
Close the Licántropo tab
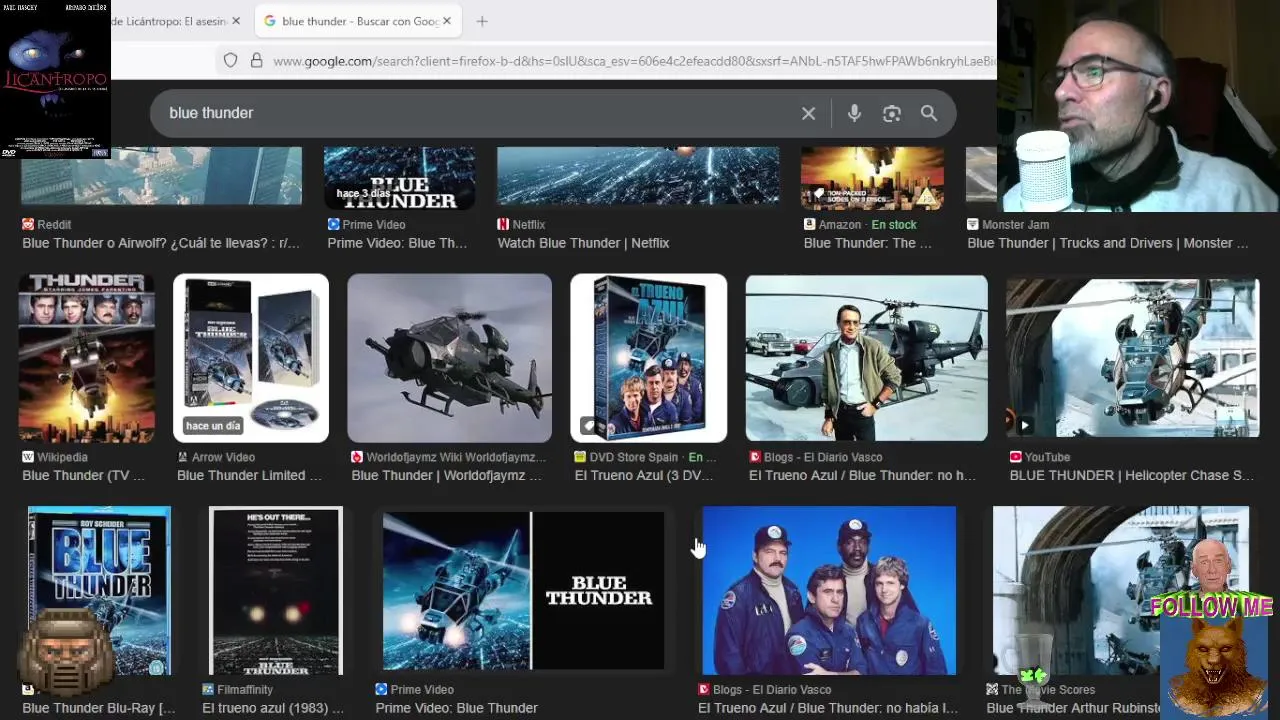coord(236,21)
